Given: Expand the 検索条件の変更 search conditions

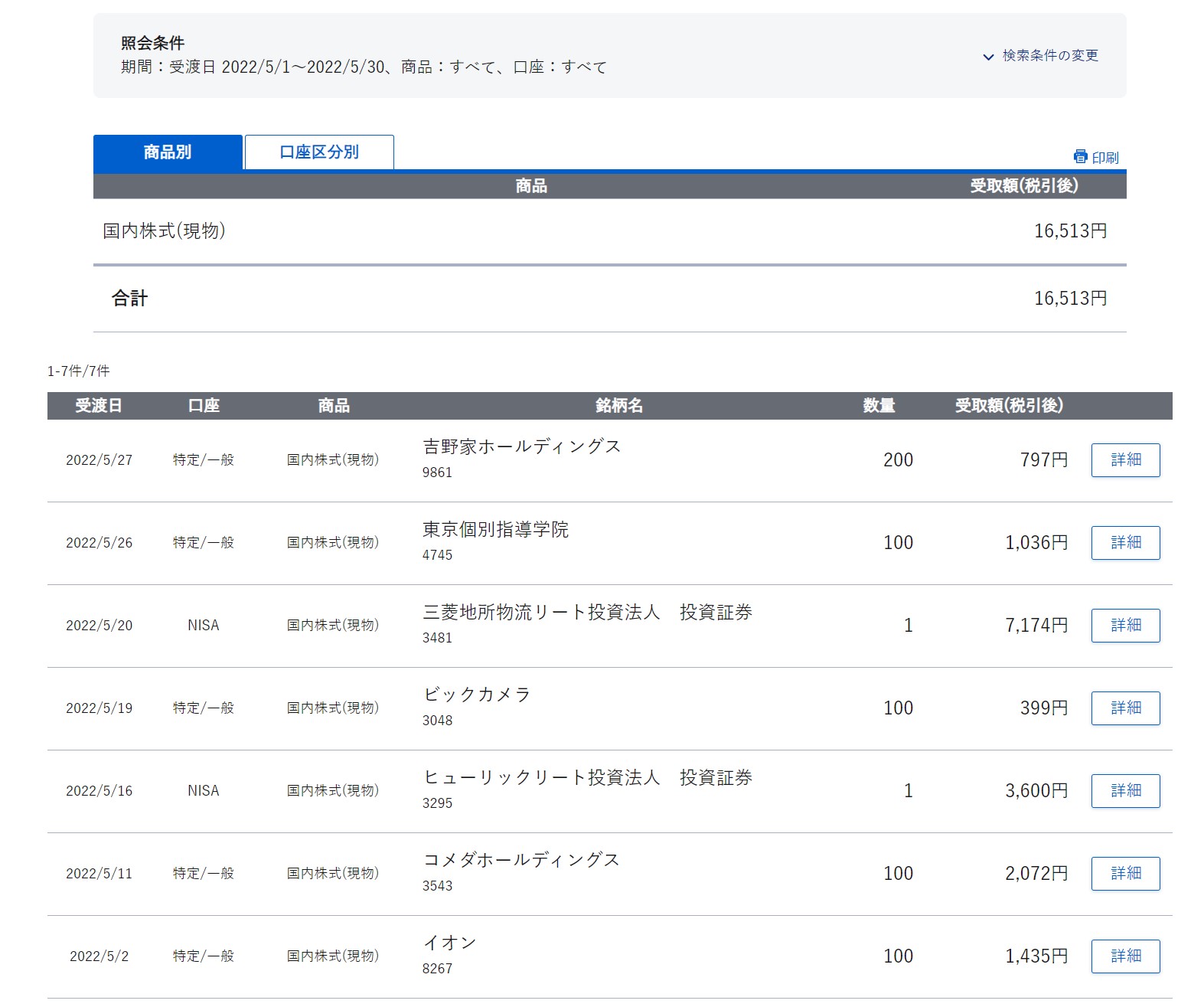Looking at the screenshot, I should [x=1041, y=56].
